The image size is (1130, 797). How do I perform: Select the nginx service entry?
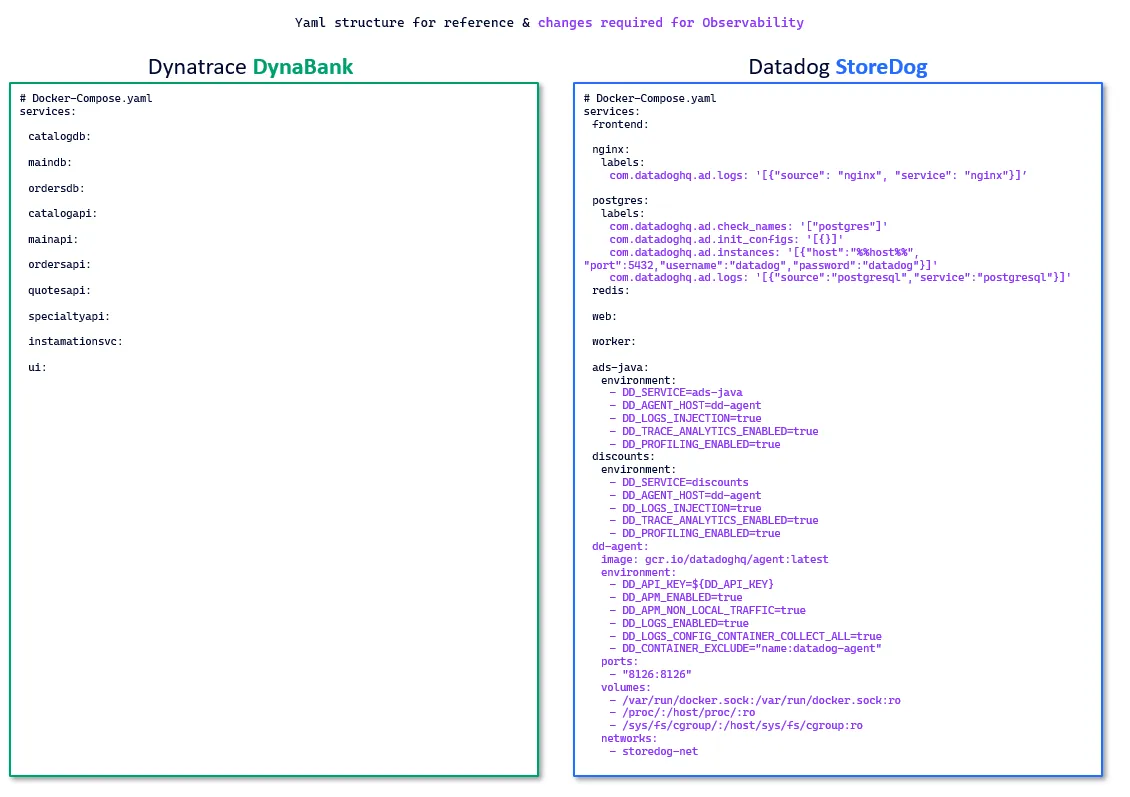click(x=609, y=149)
